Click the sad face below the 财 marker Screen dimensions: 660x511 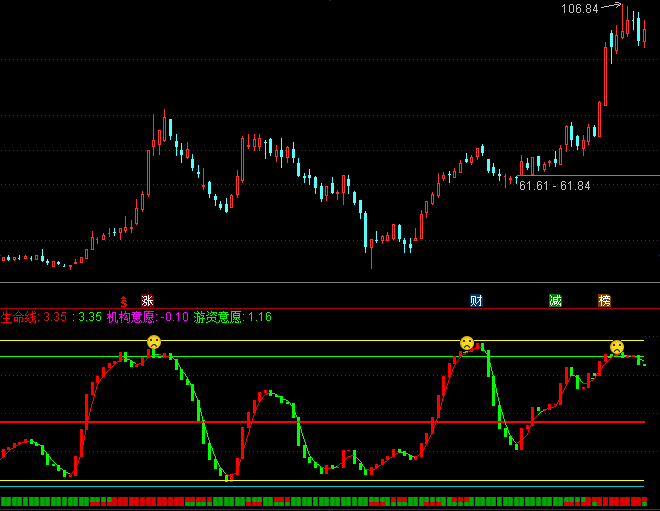pos(467,343)
